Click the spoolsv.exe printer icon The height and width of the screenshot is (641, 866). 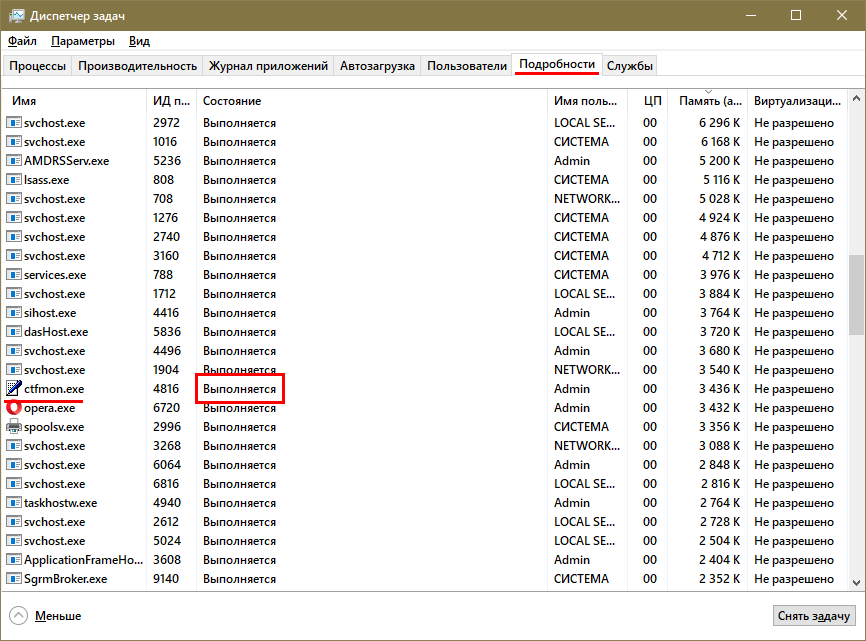coord(14,427)
